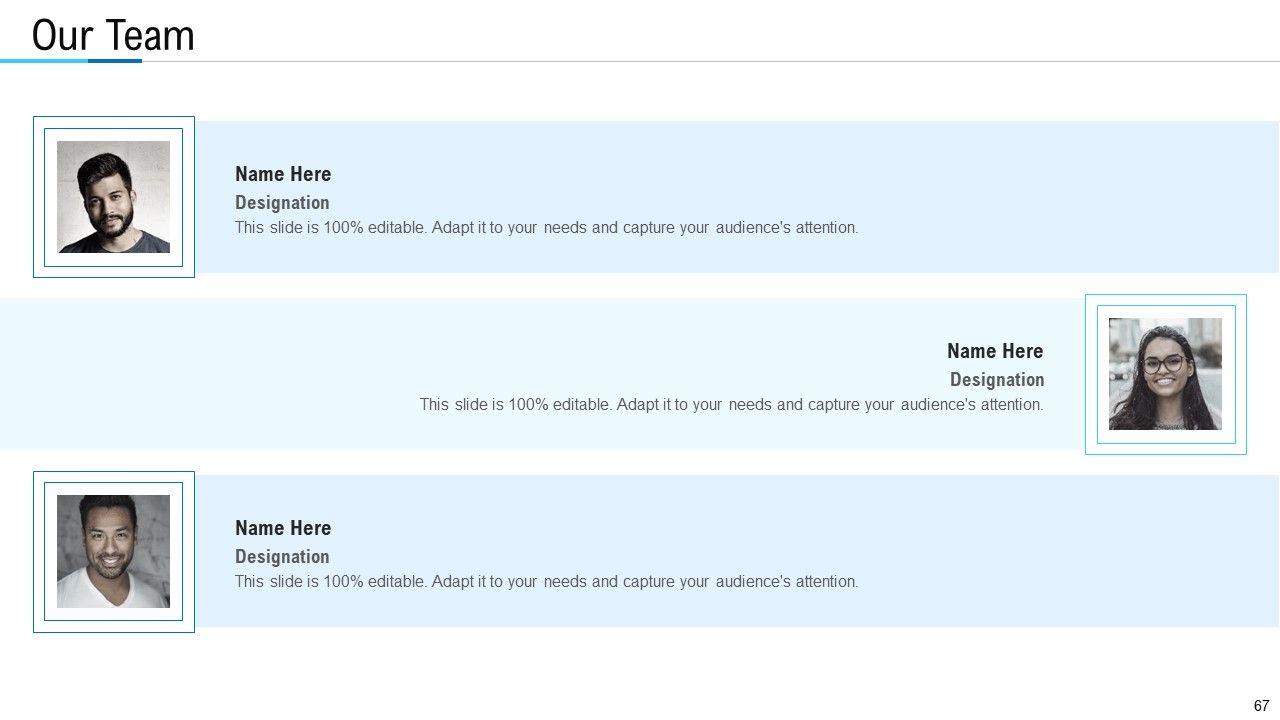1280x720 pixels.
Task: Click the "Our Team" slide title
Action: [113, 36]
